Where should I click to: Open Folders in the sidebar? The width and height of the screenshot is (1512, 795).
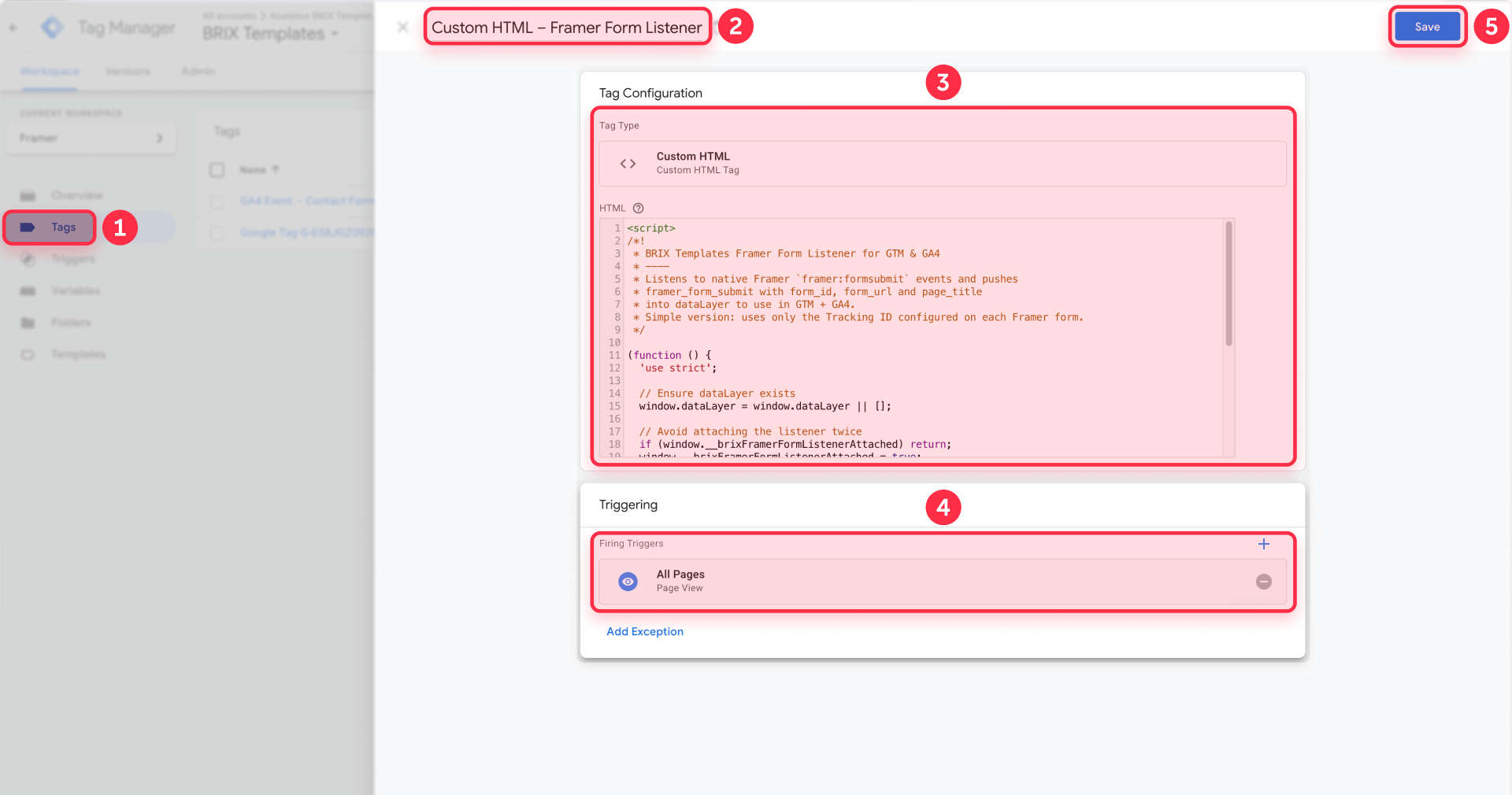[x=71, y=323]
